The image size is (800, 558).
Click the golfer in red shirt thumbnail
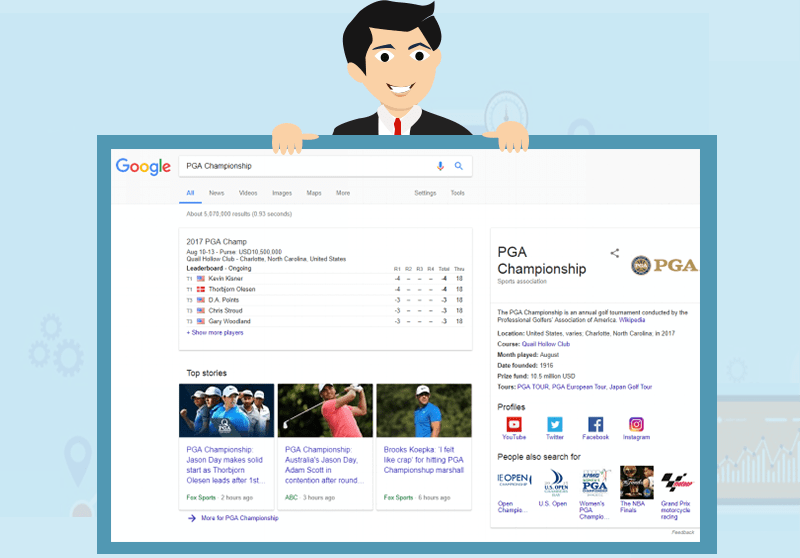[x=325, y=411]
